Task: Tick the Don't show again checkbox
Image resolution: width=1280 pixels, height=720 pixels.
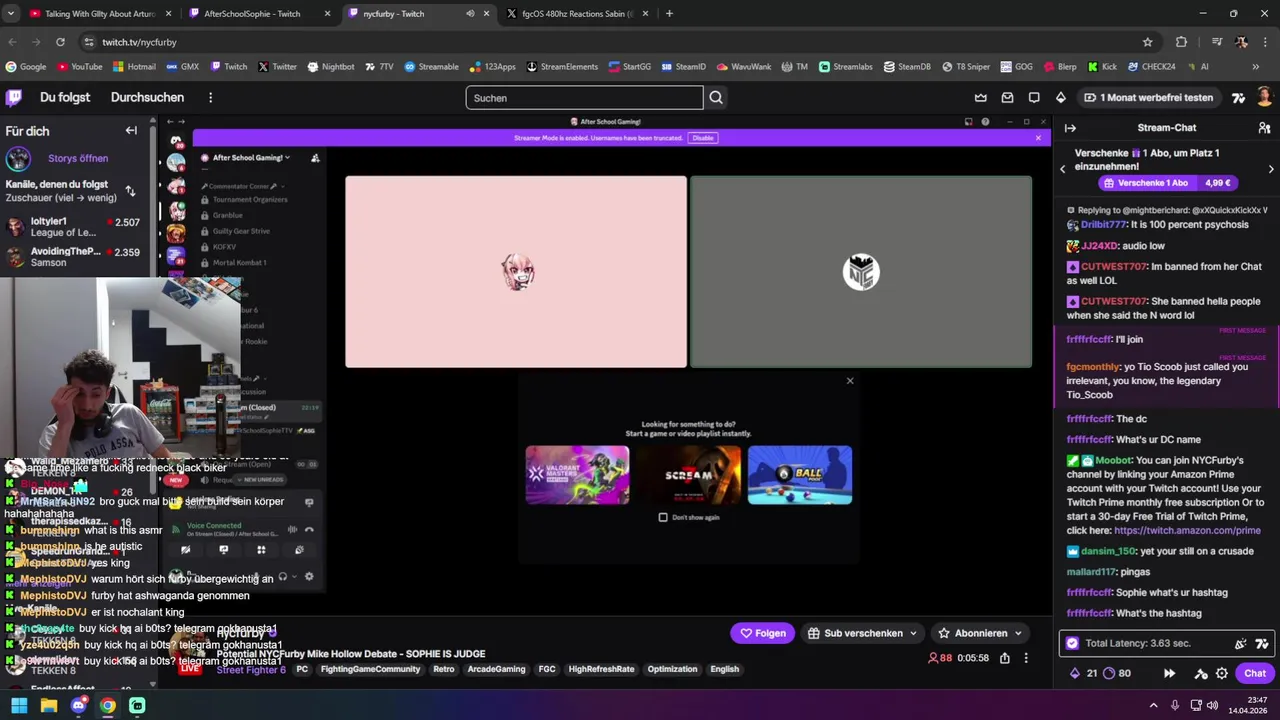Action: coord(663,517)
